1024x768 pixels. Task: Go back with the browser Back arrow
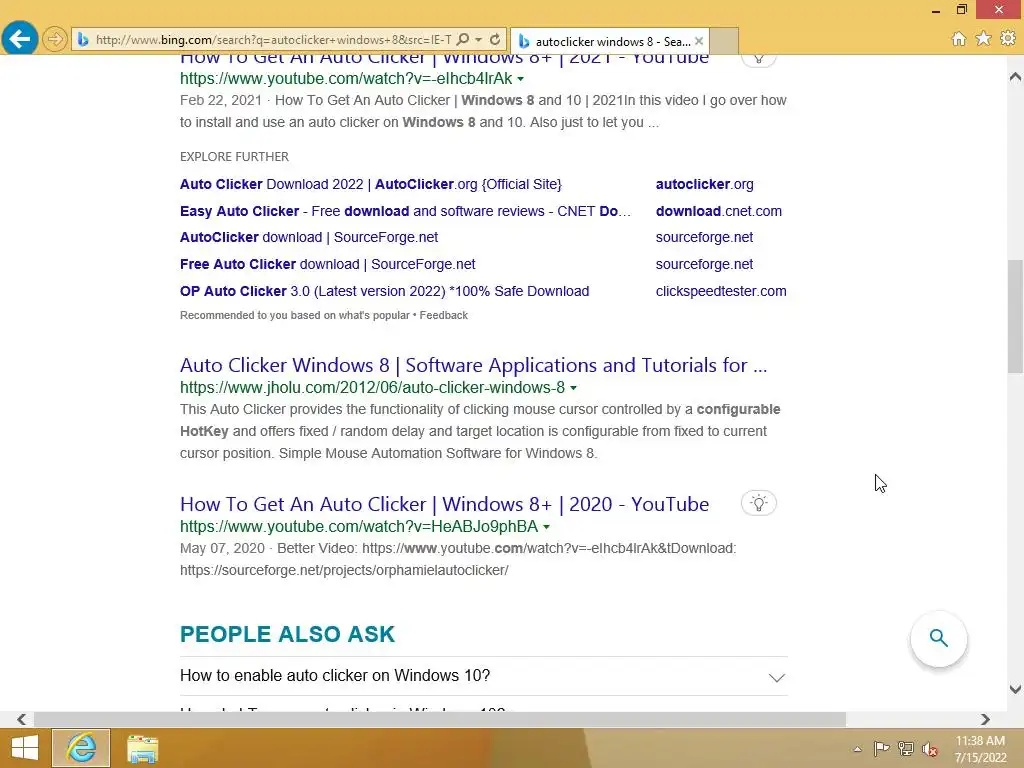click(20, 39)
